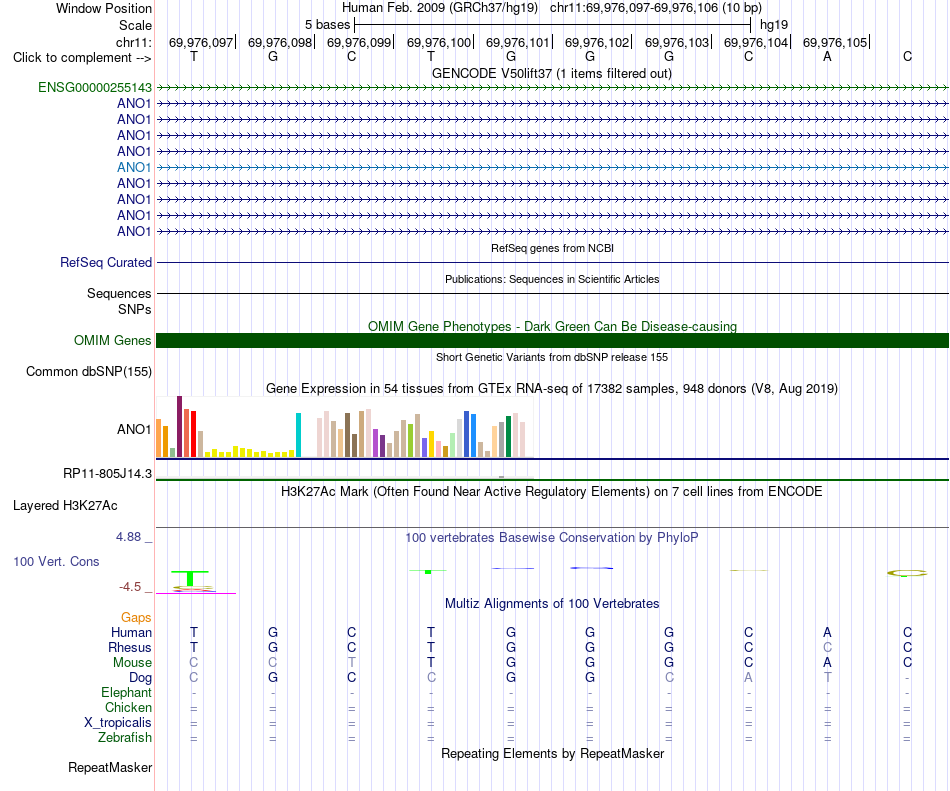Select the Layered H3K27Ac track label

tap(65, 505)
